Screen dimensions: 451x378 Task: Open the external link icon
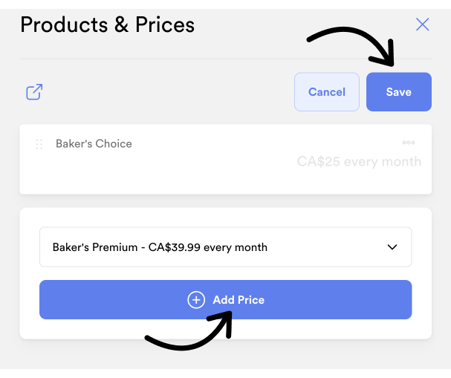click(34, 92)
